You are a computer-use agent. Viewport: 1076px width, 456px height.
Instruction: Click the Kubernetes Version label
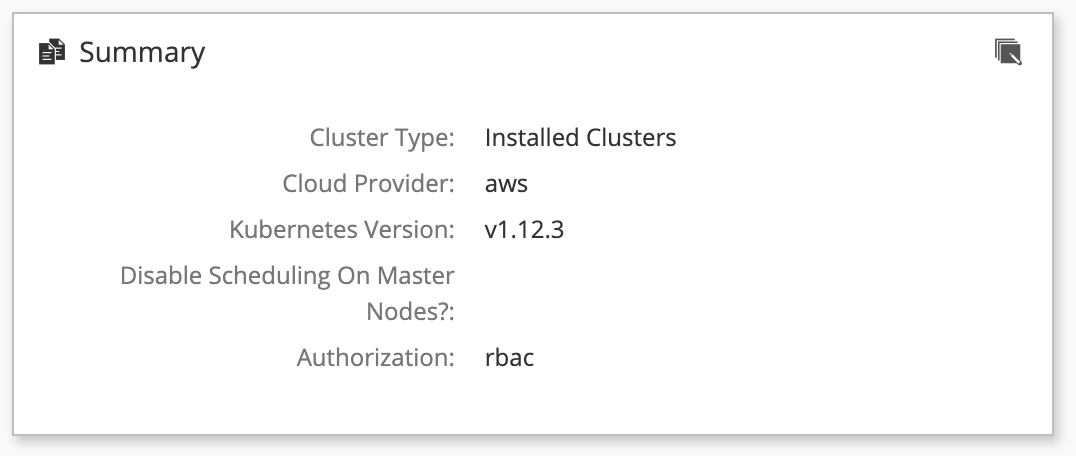(x=342, y=229)
